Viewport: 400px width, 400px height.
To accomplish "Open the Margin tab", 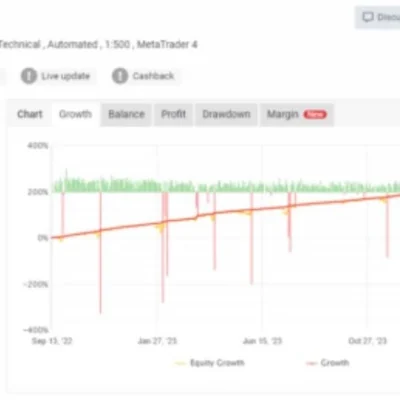I will click(x=297, y=114).
